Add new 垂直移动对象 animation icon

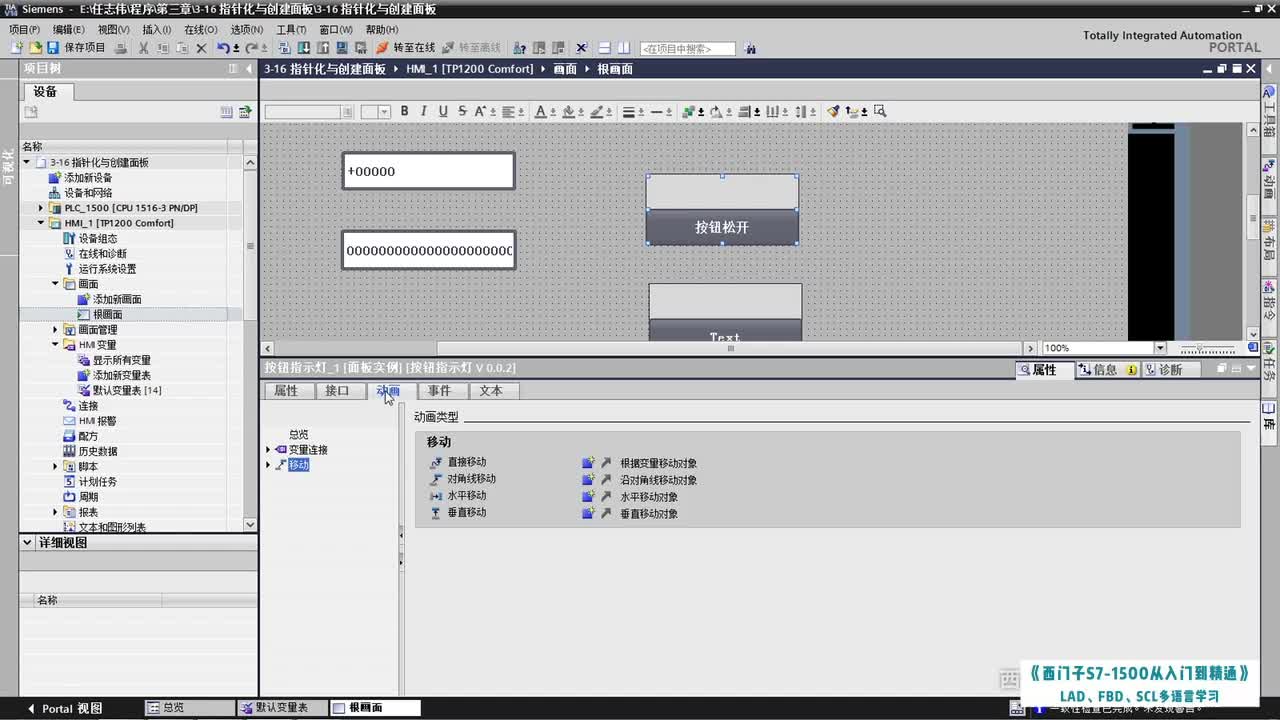tap(588, 513)
